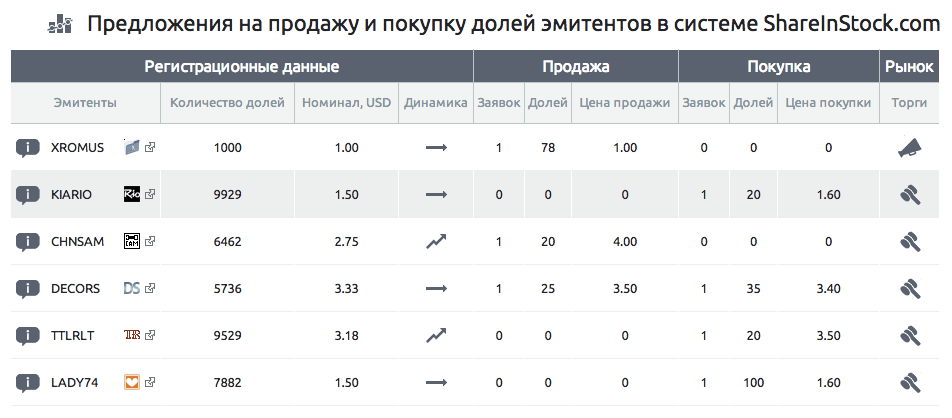Click the gavel auction icon for KIARIO
This screenshot has width=952, height=418.
[x=910, y=195]
